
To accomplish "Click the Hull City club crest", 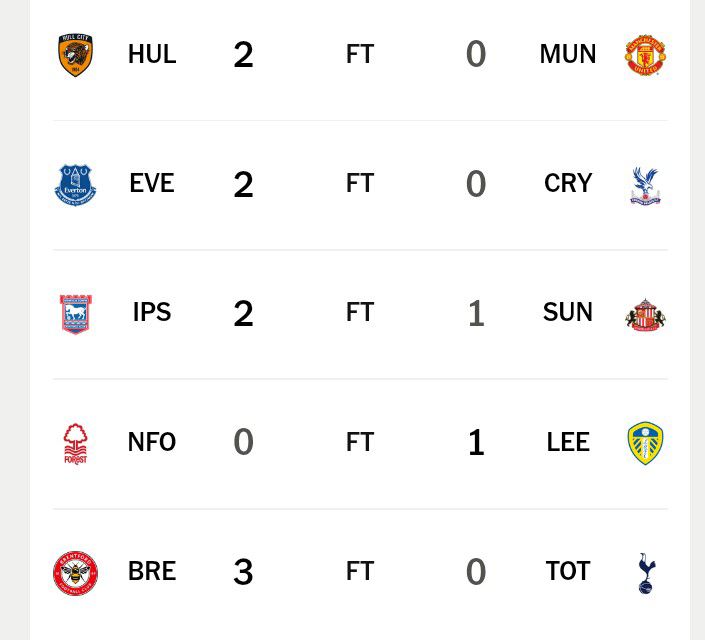I will (x=75, y=54).
